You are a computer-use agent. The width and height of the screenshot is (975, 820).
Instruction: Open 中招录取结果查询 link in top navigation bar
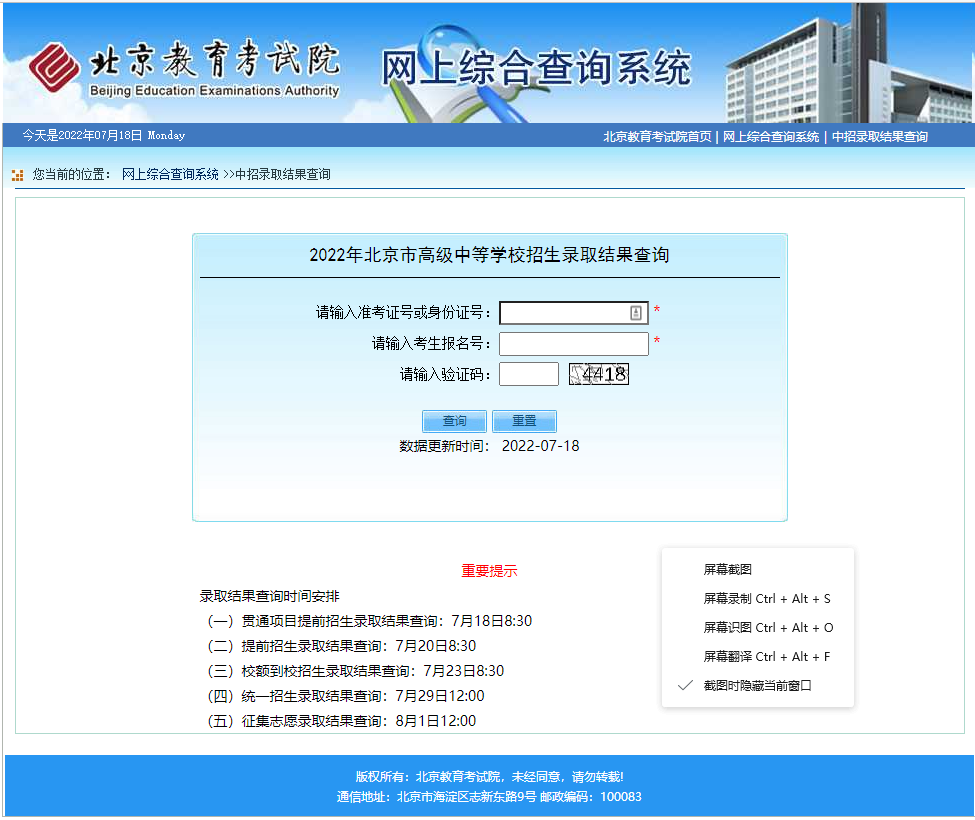tap(879, 137)
